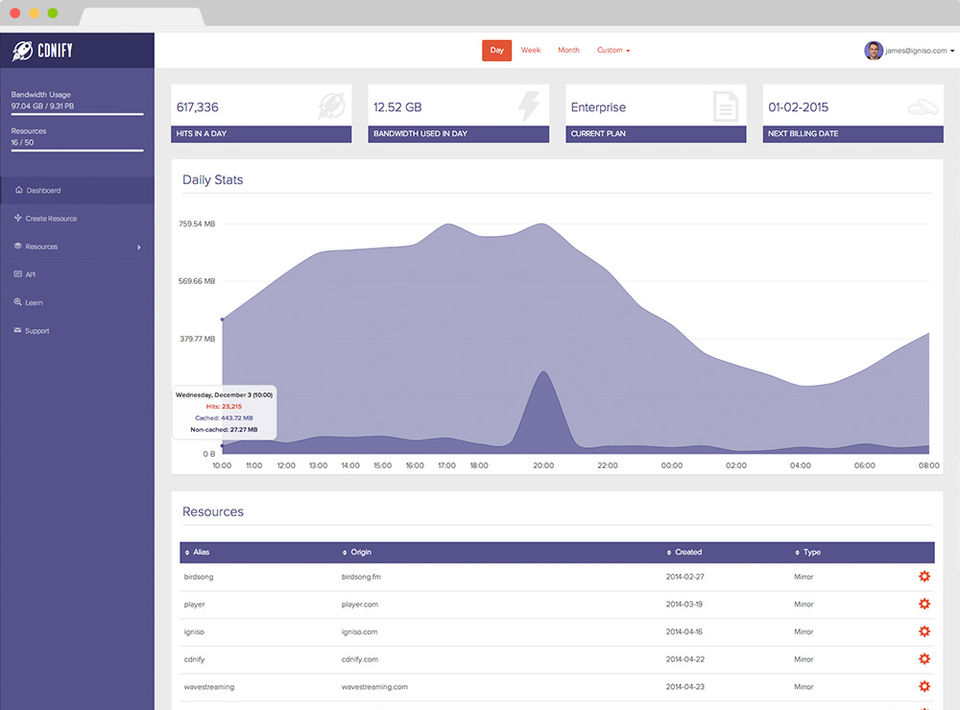Select the Day view tab

click(497, 50)
